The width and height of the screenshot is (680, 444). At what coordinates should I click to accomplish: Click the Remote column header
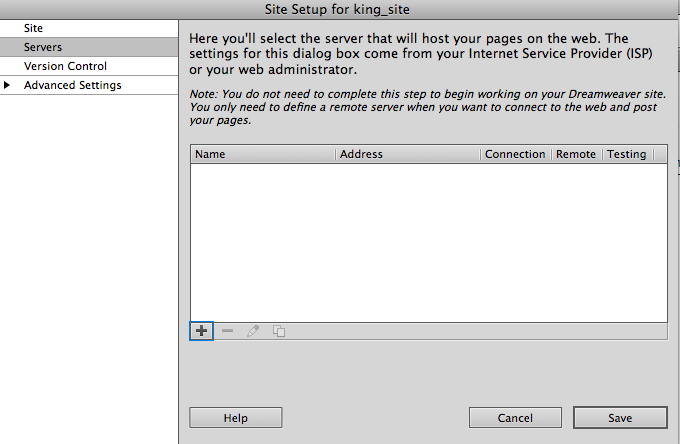(576, 154)
